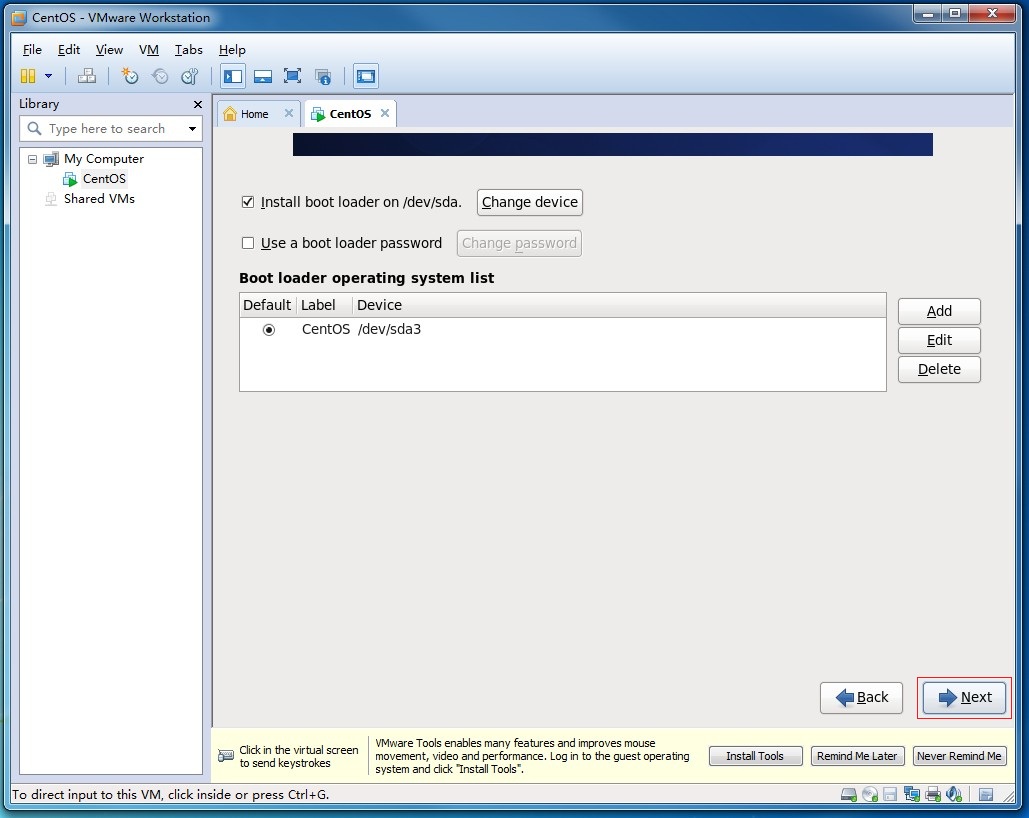Click the send Ctrl+Alt+Del toolbar icon
Image resolution: width=1029 pixels, height=818 pixels.
(x=87, y=76)
